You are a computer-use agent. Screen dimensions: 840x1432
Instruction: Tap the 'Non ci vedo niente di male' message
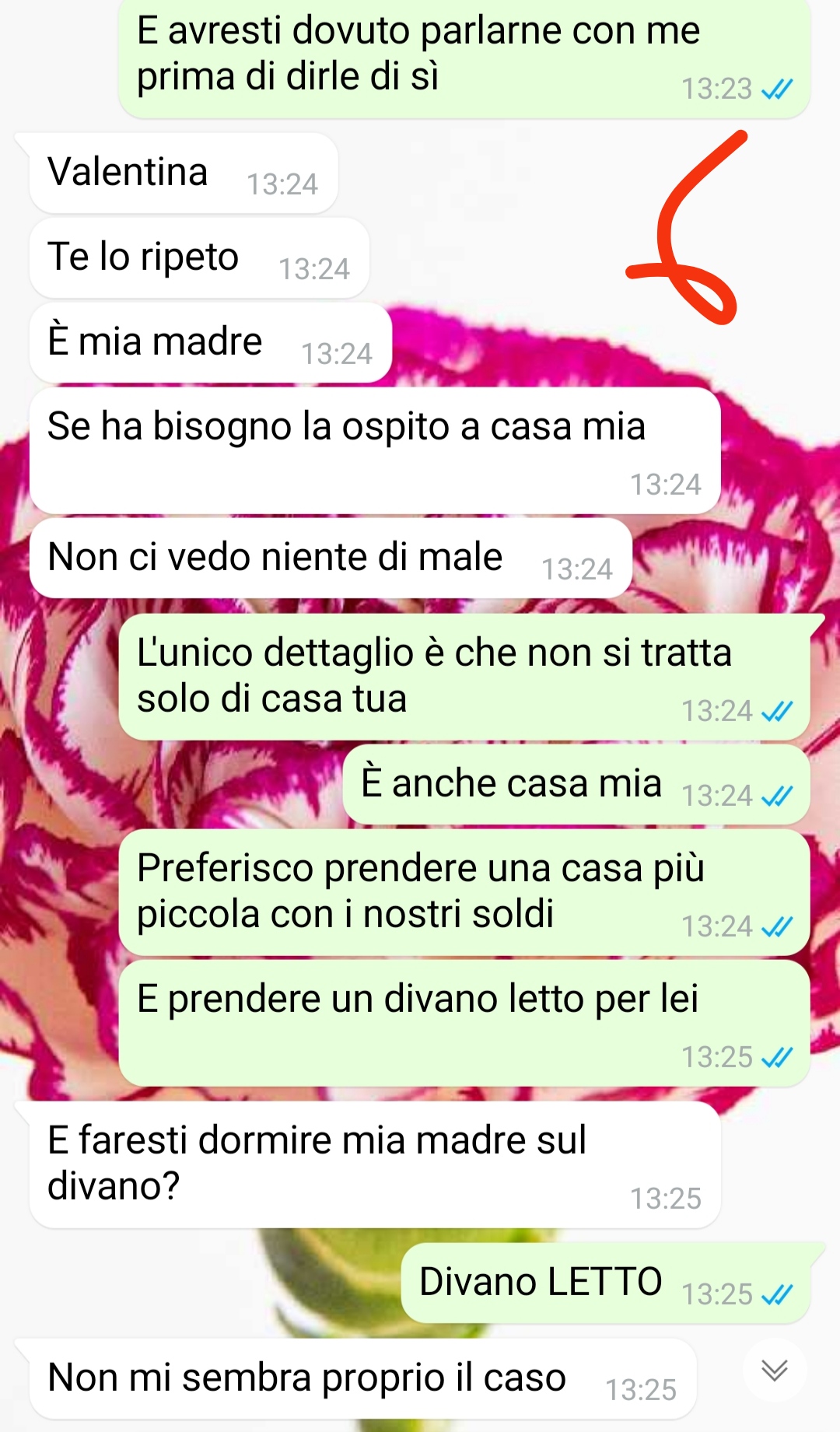(x=331, y=558)
